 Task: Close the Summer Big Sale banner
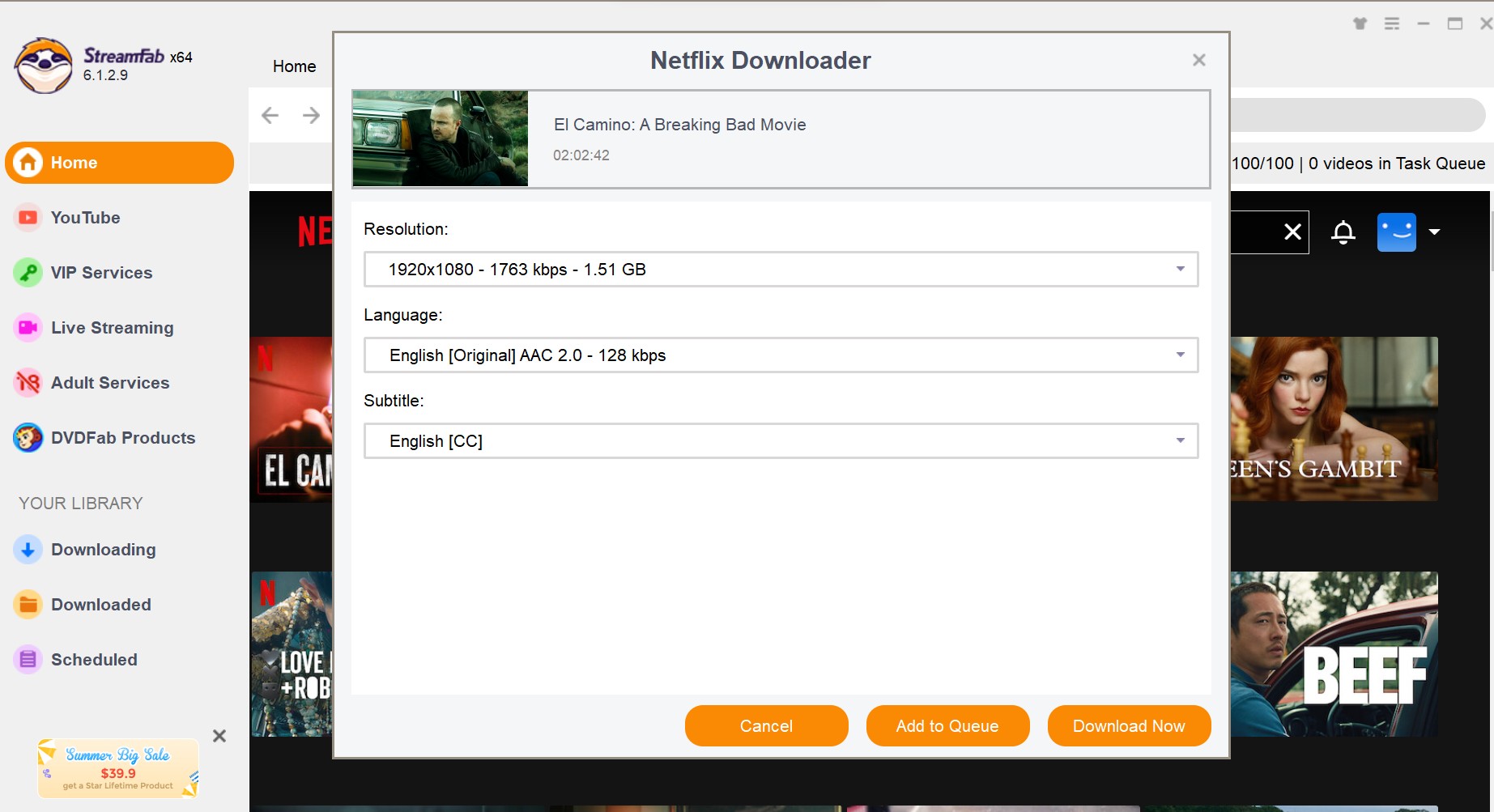(219, 736)
